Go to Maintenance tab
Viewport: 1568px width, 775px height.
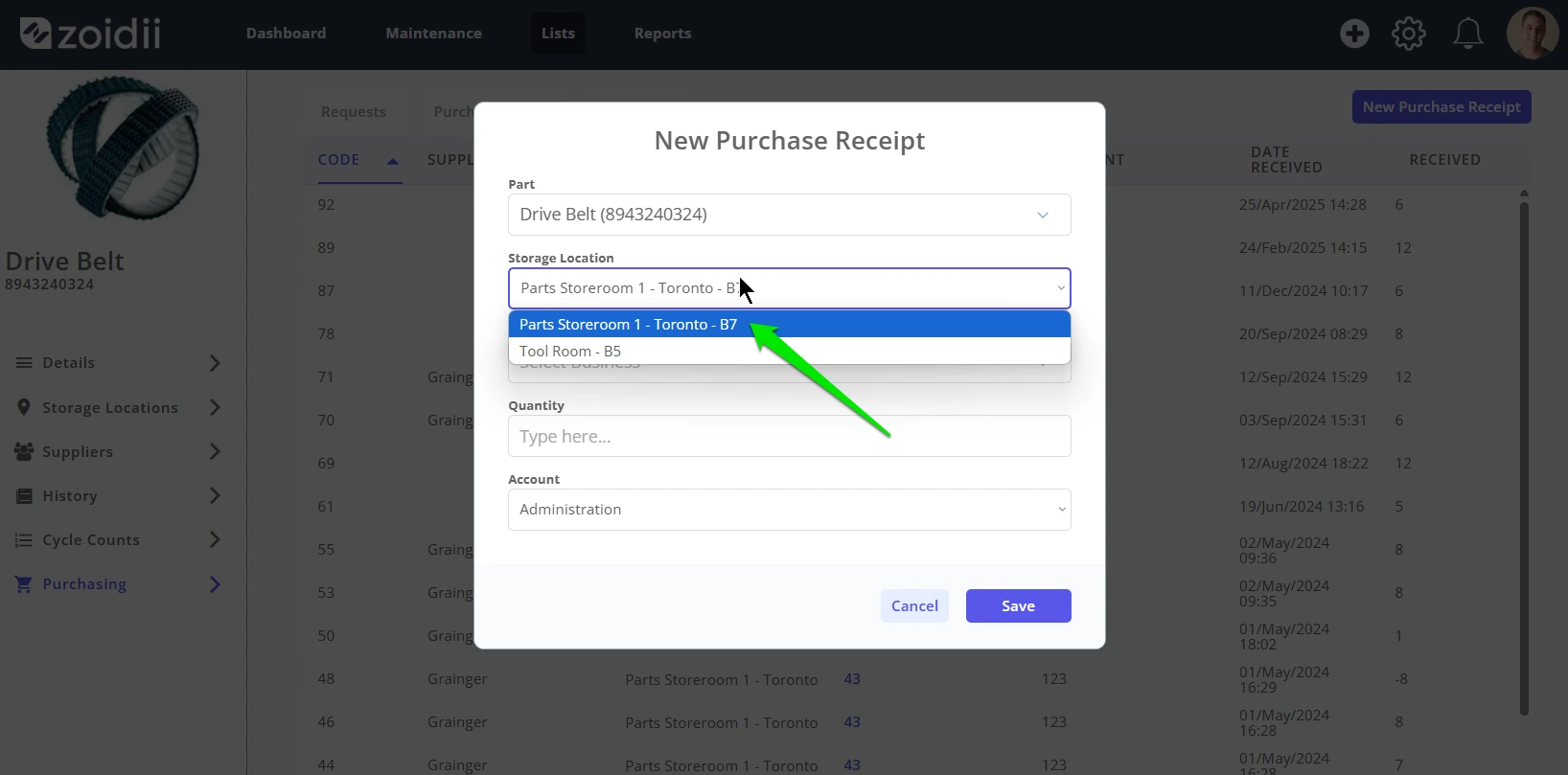pyautogui.click(x=433, y=34)
